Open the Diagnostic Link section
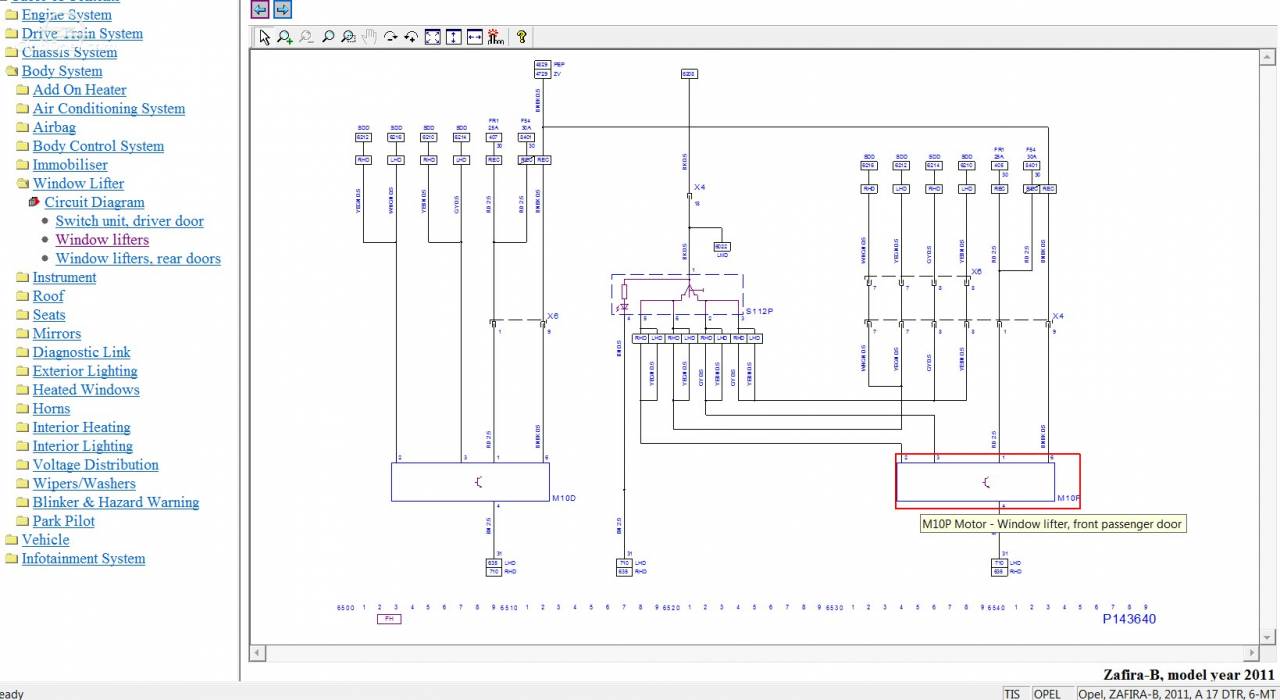Viewport: 1280px width, 700px height. coord(82,353)
